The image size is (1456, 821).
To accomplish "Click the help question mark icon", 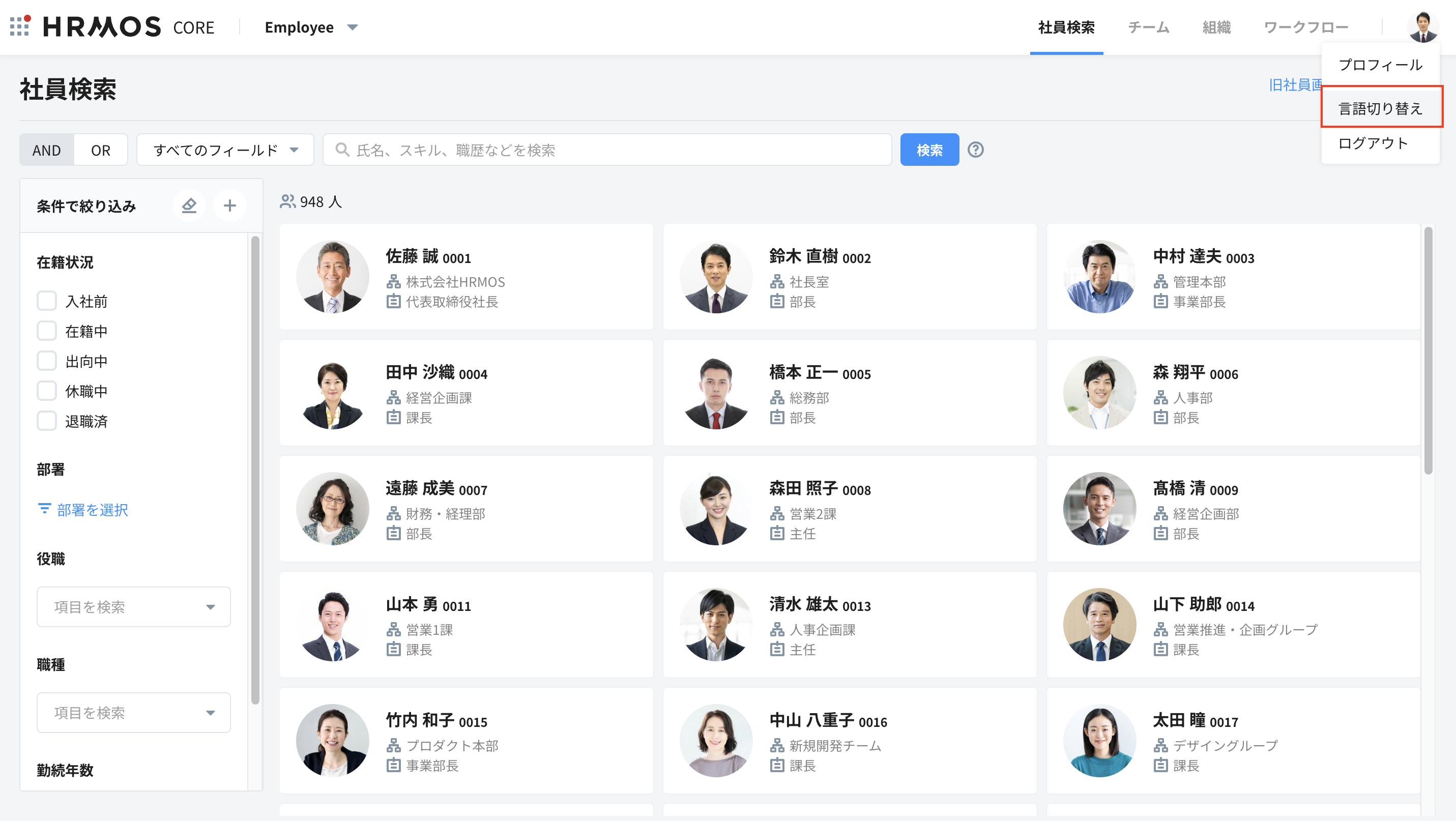I will click(976, 150).
